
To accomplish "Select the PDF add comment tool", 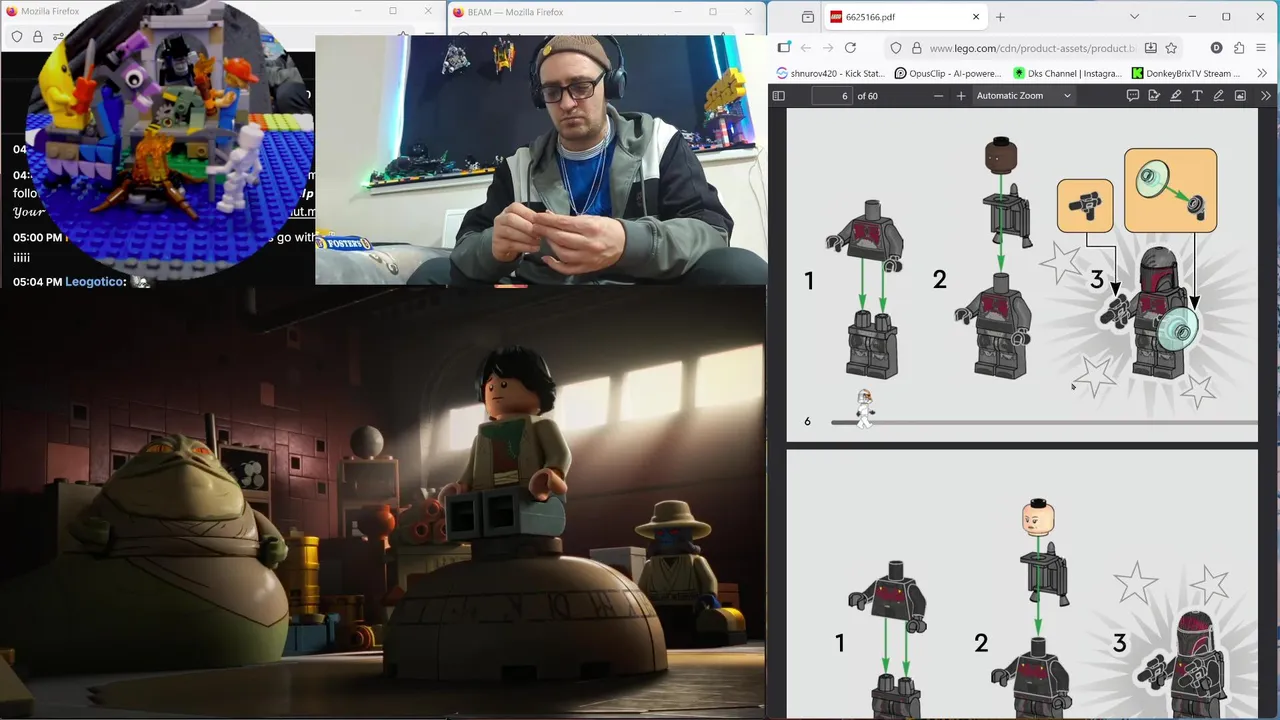I will (x=1133, y=96).
